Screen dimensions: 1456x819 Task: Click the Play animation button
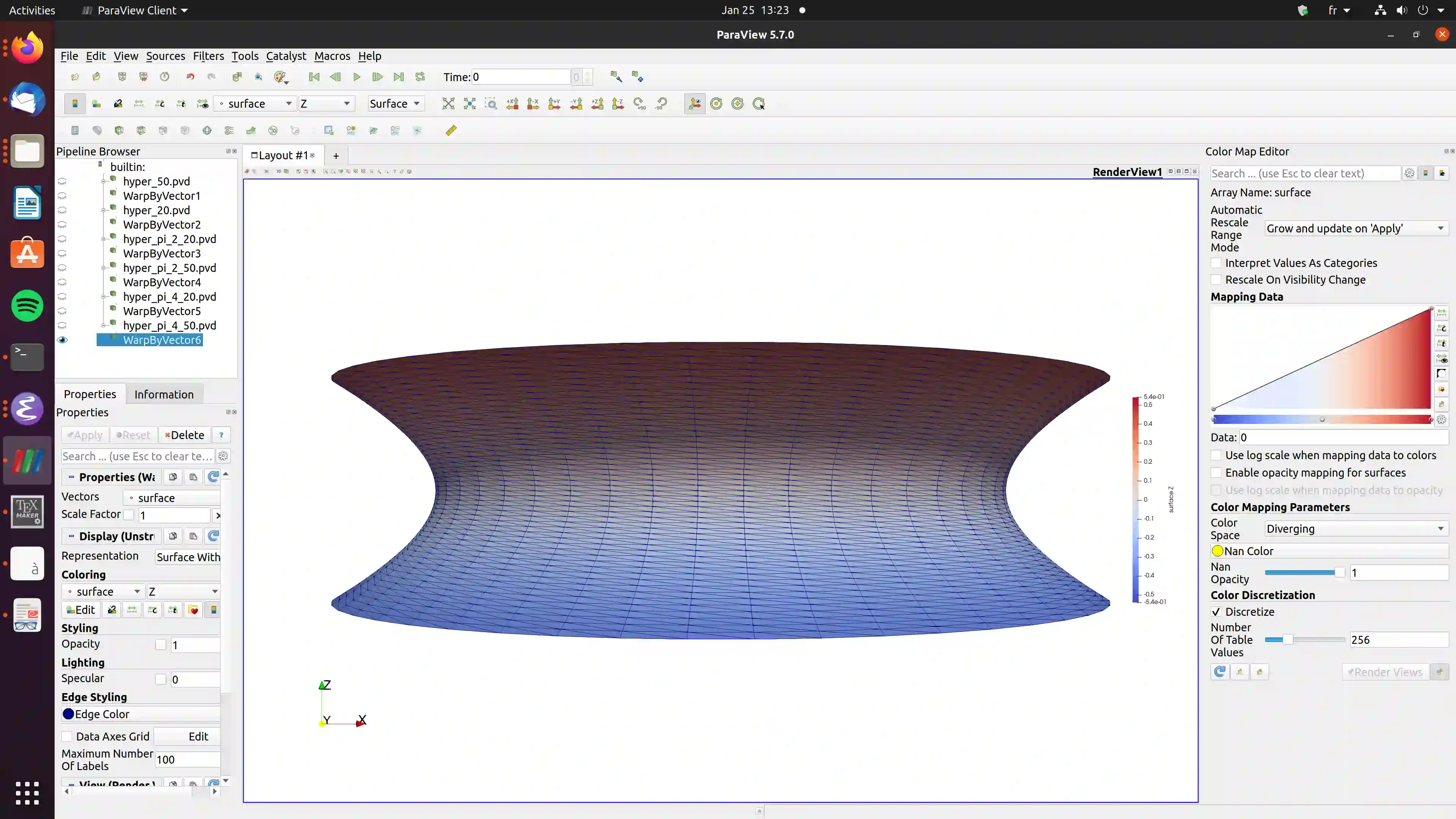click(x=357, y=77)
